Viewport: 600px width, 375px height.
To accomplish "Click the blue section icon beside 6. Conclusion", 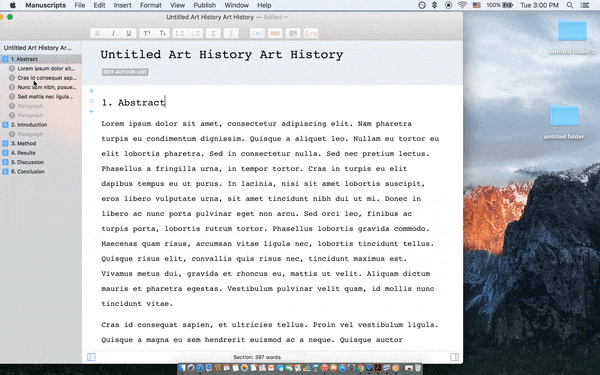I will pyautogui.click(x=5, y=171).
